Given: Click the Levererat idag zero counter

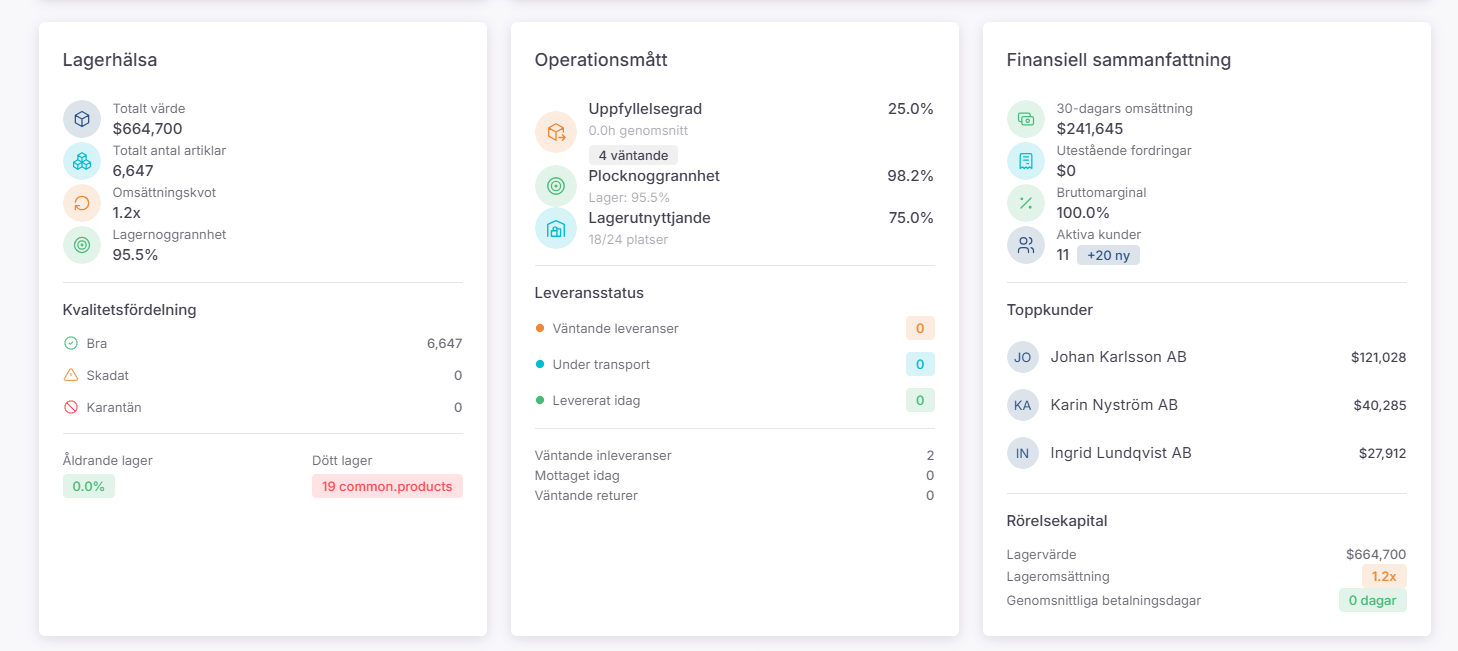Looking at the screenshot, I should pos(920,400).
